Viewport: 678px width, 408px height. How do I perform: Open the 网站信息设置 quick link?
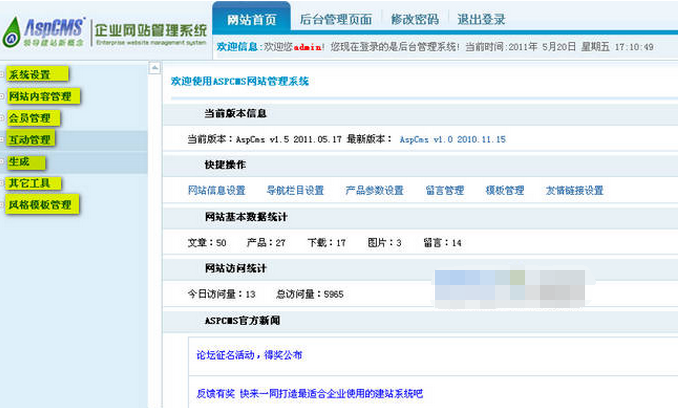pyautogui.click(x=216, y=190)
